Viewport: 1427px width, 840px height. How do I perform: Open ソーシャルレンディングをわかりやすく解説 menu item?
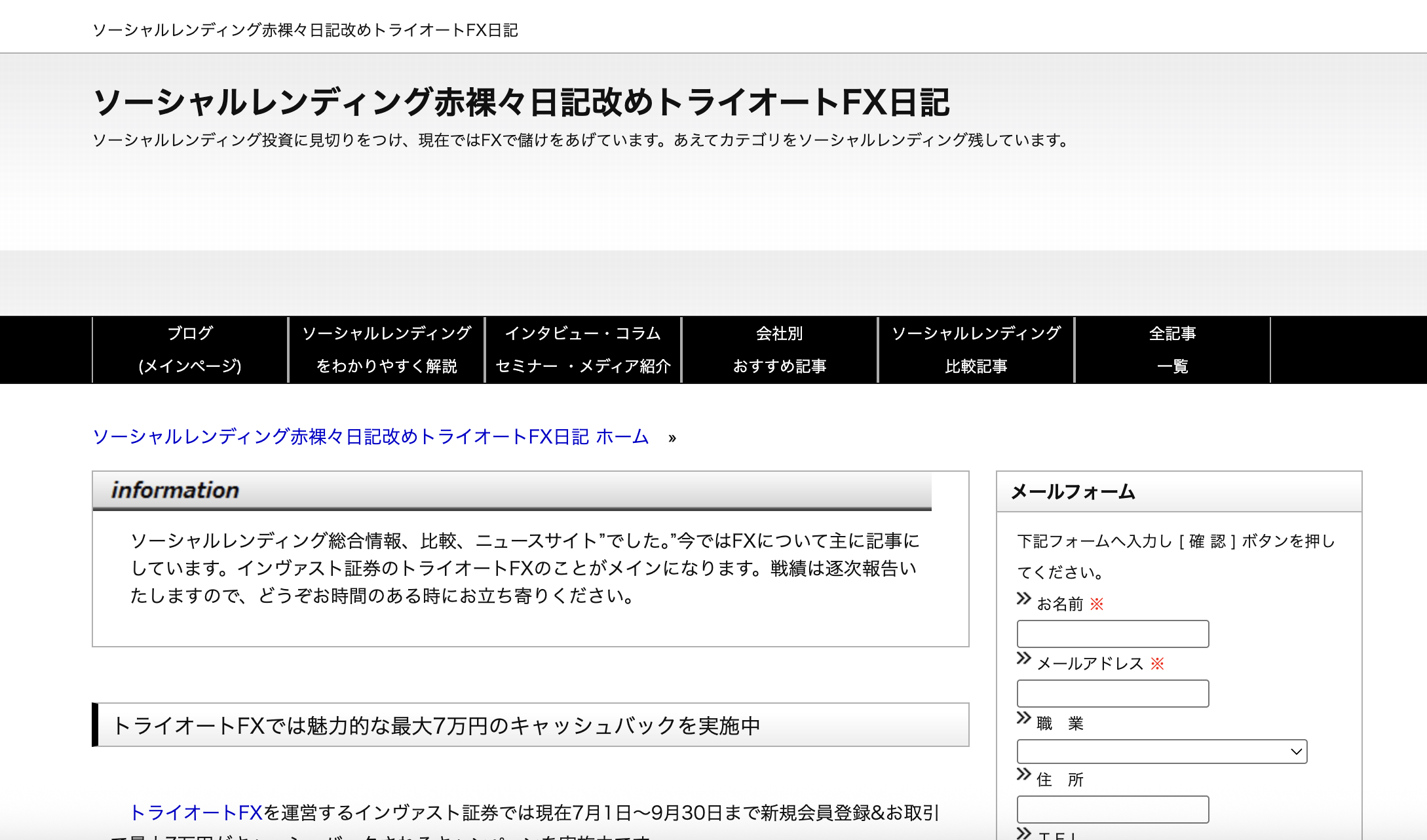pos(387,349)
